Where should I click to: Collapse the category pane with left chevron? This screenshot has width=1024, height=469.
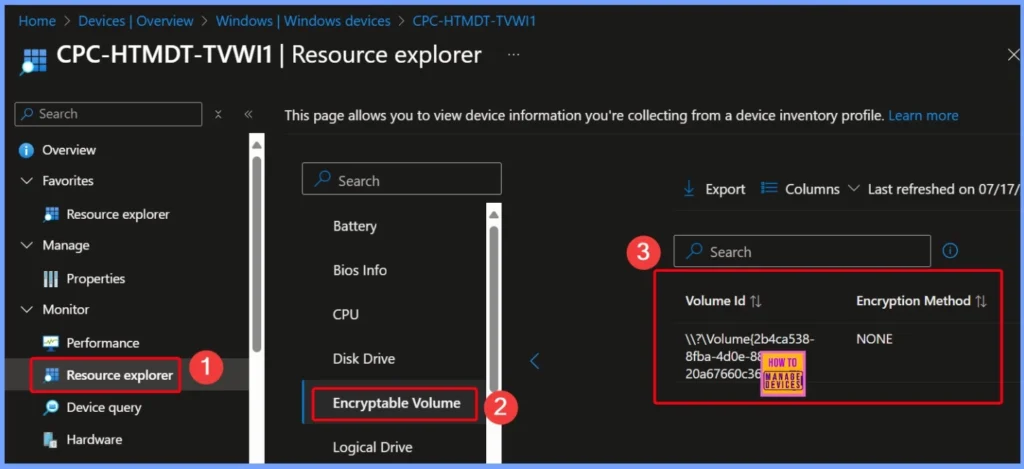pyautogui.click(x=535, y=361)
